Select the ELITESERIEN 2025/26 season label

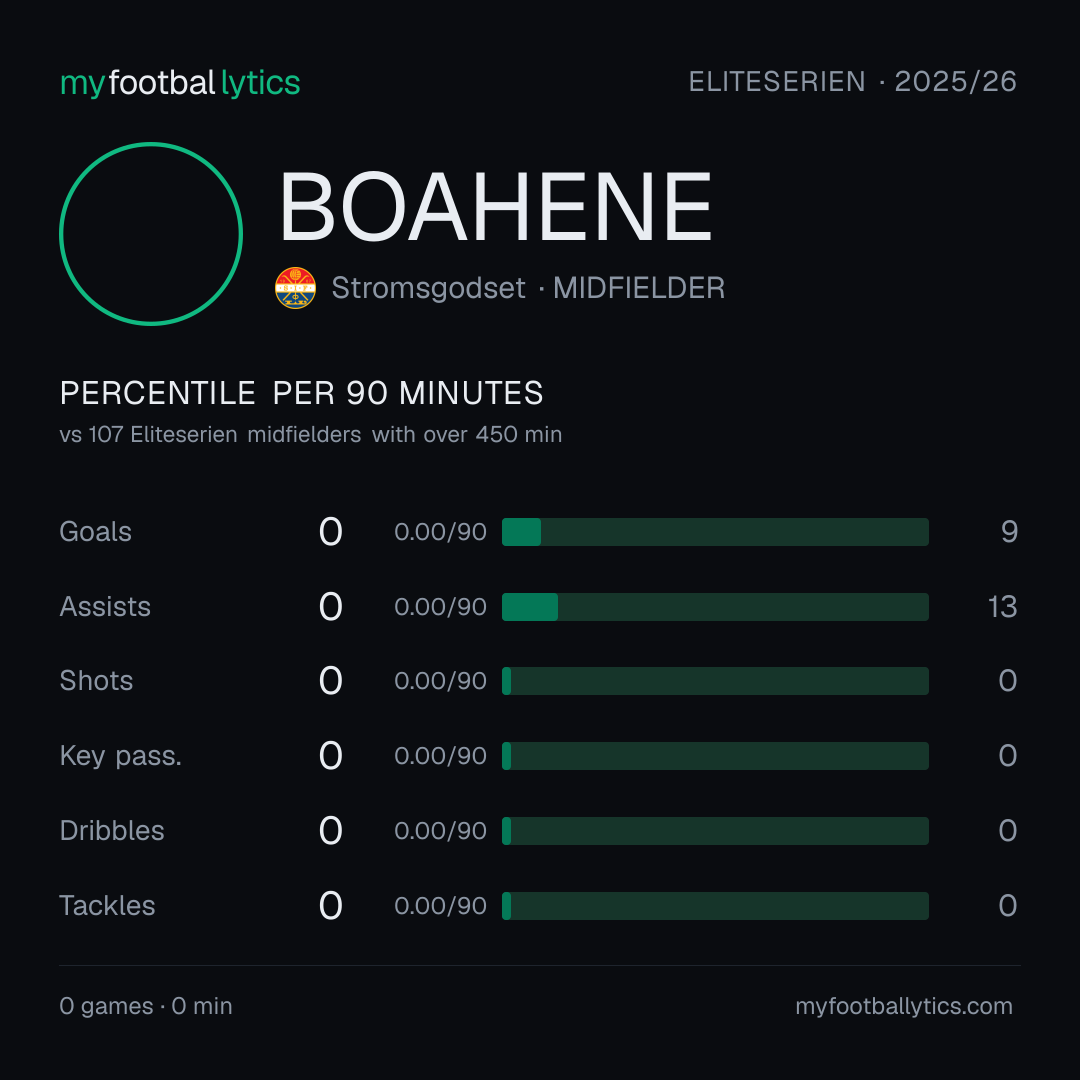(x=853, y=81)
